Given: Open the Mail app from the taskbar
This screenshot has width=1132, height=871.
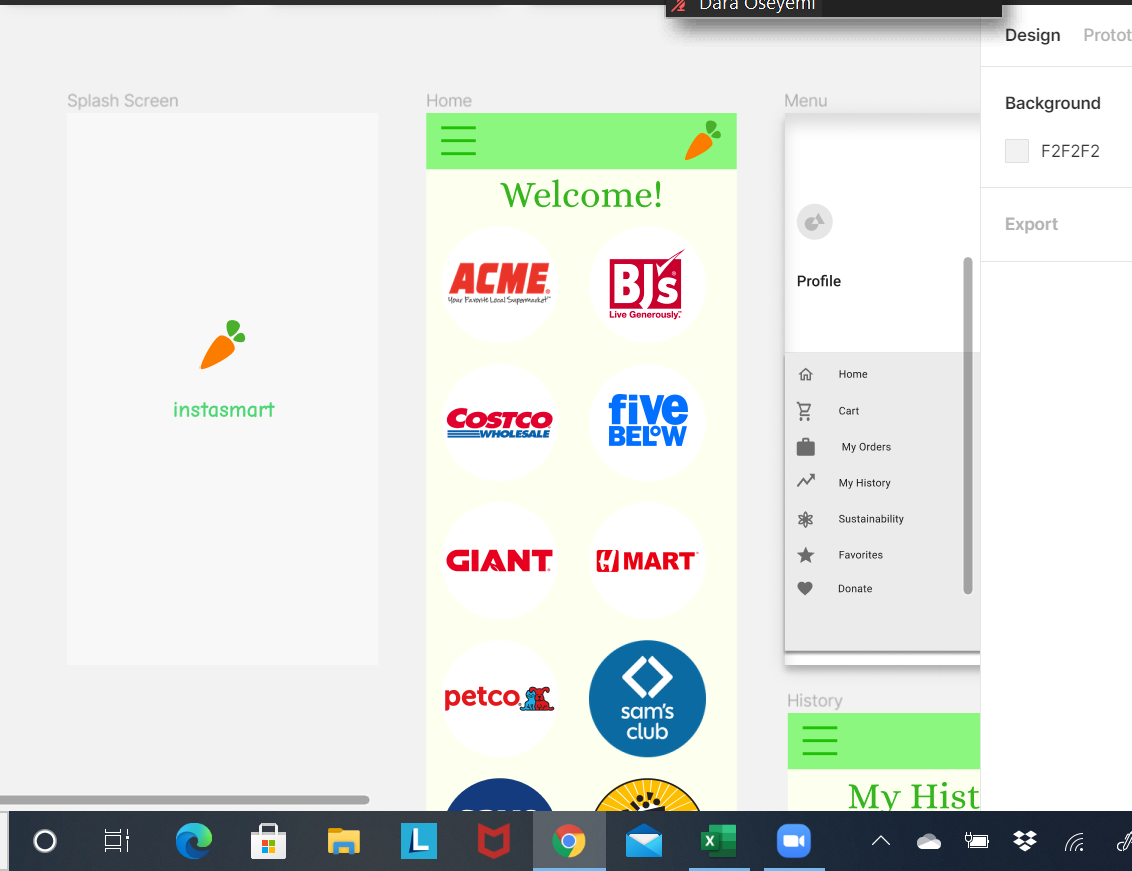Looking at the screenshot, I should [644, 841].
